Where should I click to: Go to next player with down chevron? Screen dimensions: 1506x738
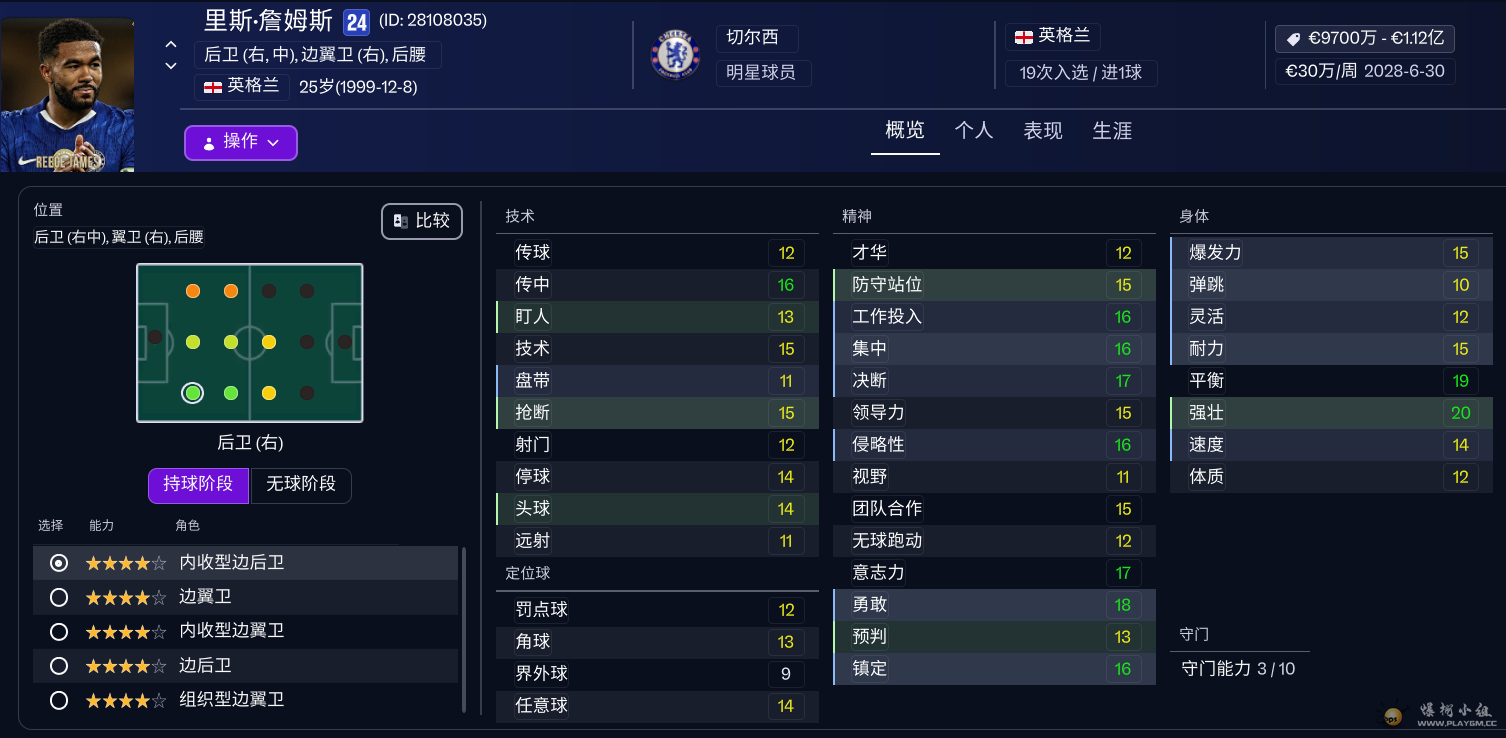[171, 66]
